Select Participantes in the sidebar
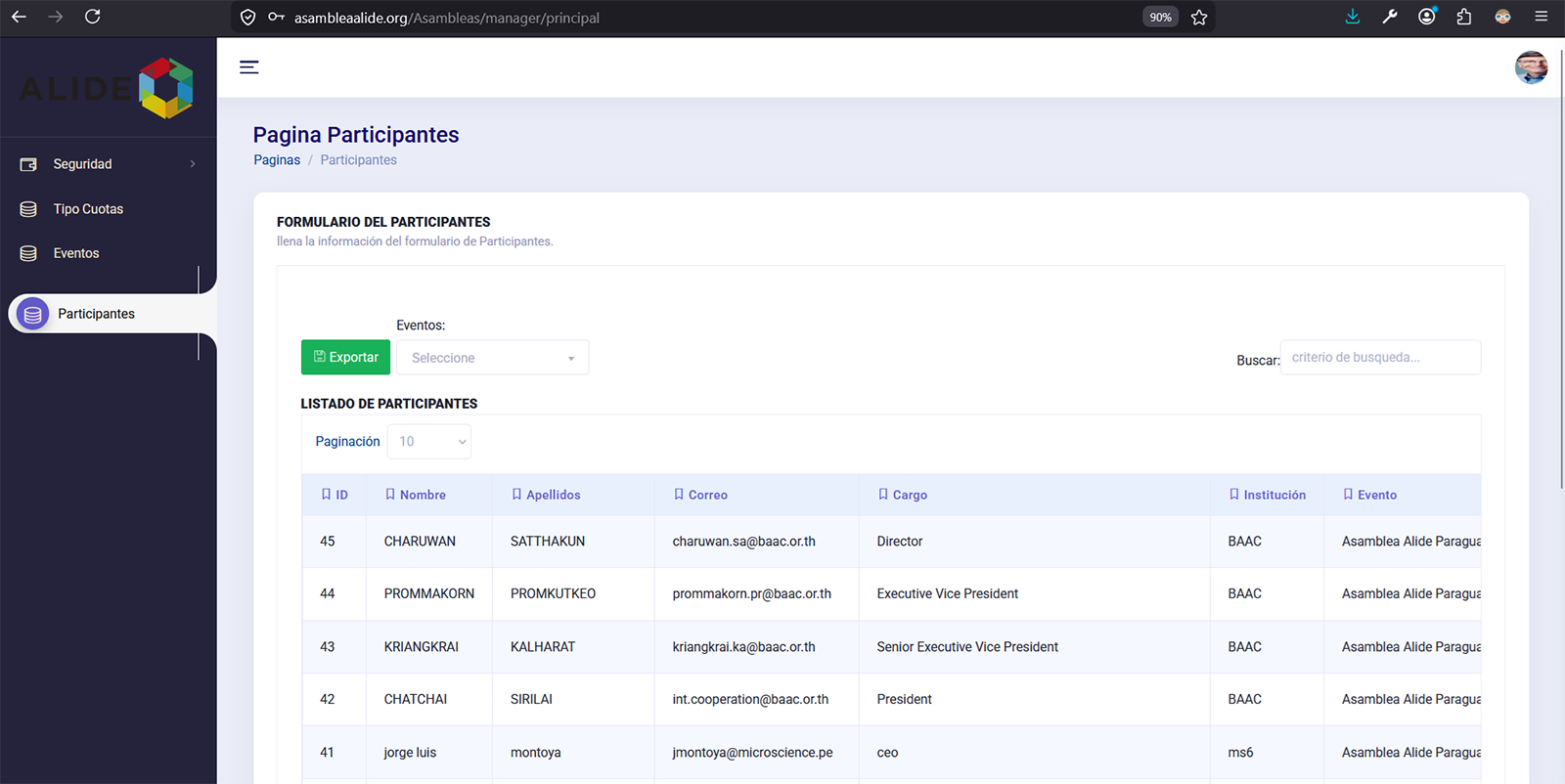 [112, 314]
